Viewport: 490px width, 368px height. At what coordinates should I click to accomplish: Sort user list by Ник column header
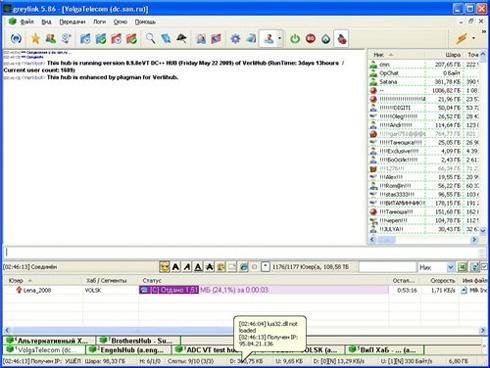coord(397,54)
